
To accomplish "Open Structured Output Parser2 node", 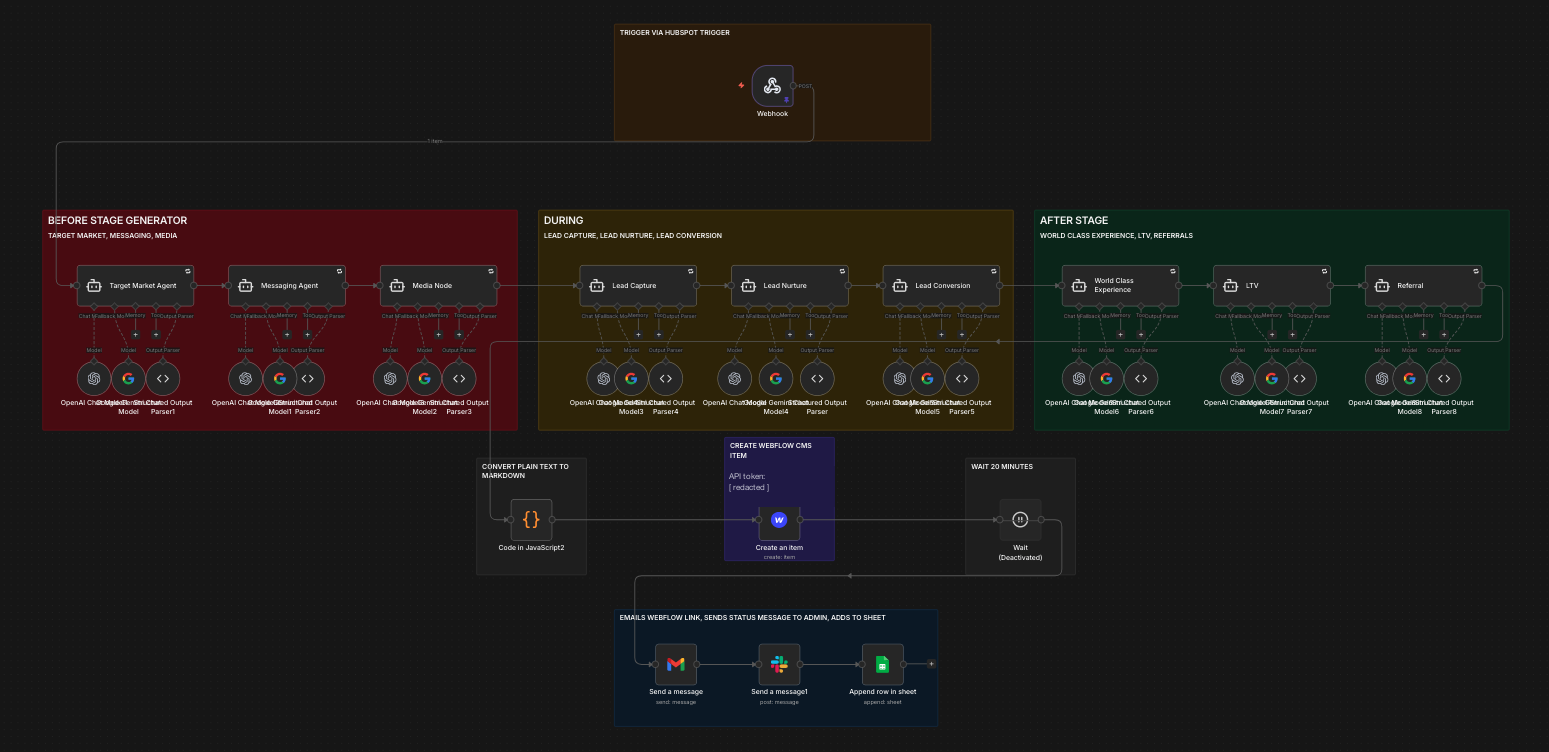I will point(307,379).
